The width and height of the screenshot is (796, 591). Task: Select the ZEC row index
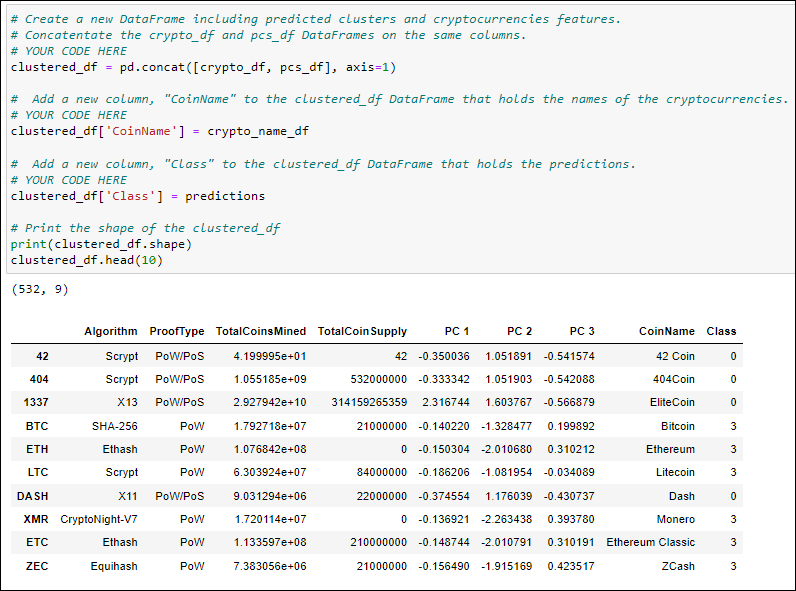[37, 566]
